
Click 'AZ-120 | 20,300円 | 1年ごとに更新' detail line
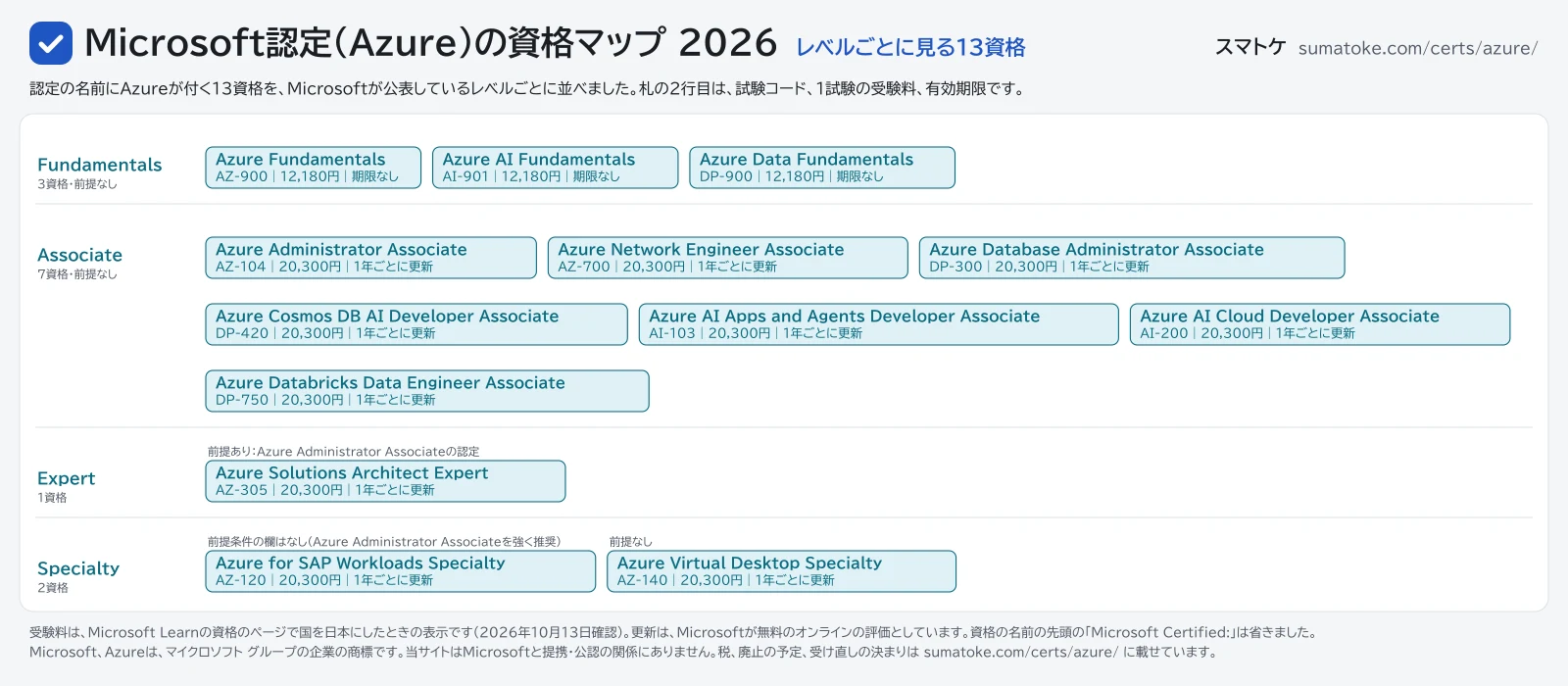click(x=324, y=580)
